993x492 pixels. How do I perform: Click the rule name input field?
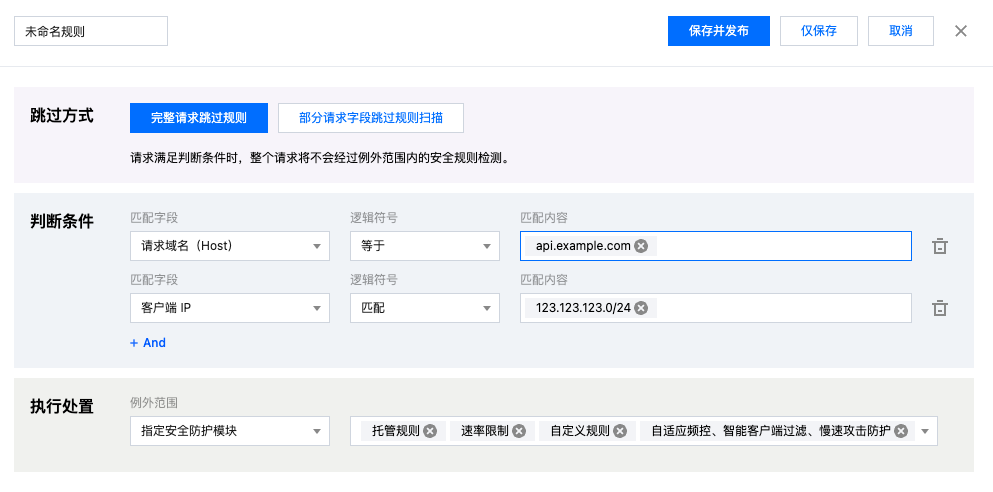91,31
